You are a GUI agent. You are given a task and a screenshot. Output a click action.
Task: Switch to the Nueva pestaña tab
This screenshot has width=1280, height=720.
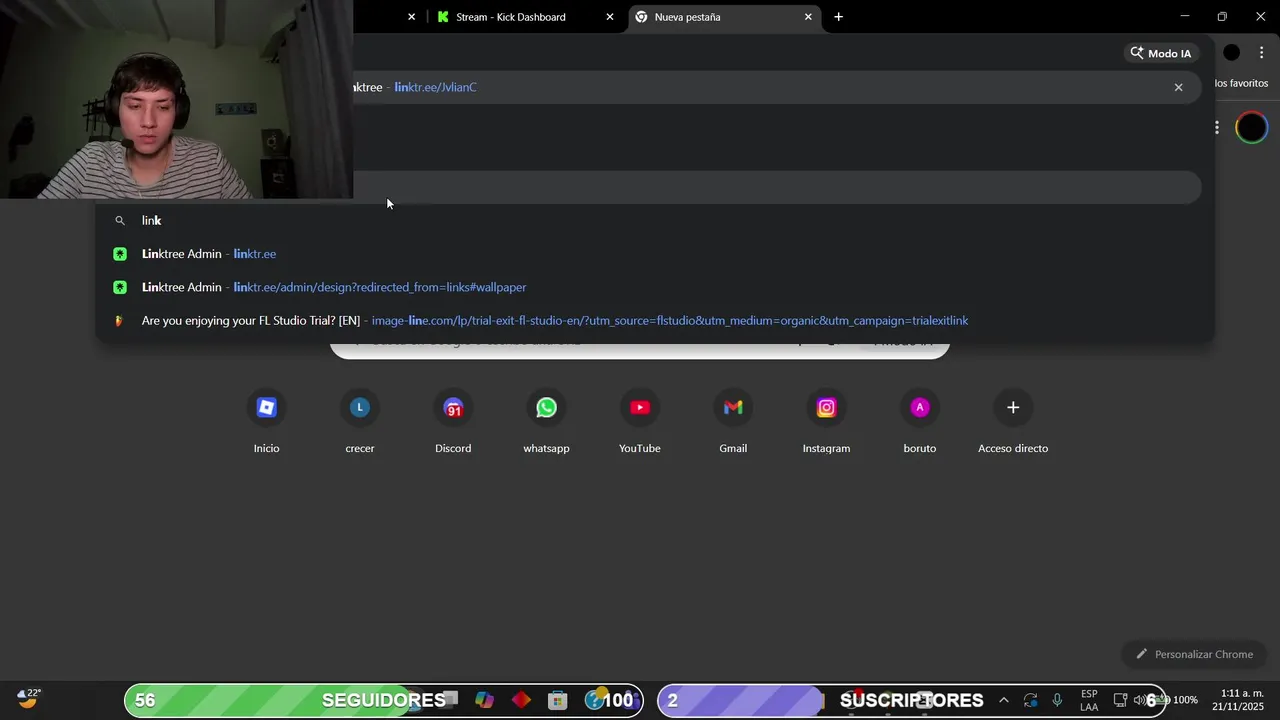pyautogui.click(x=725, y=17)
